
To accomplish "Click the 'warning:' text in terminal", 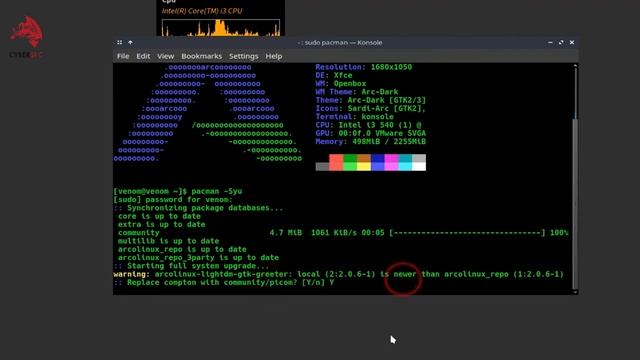I will coord(131,274).
